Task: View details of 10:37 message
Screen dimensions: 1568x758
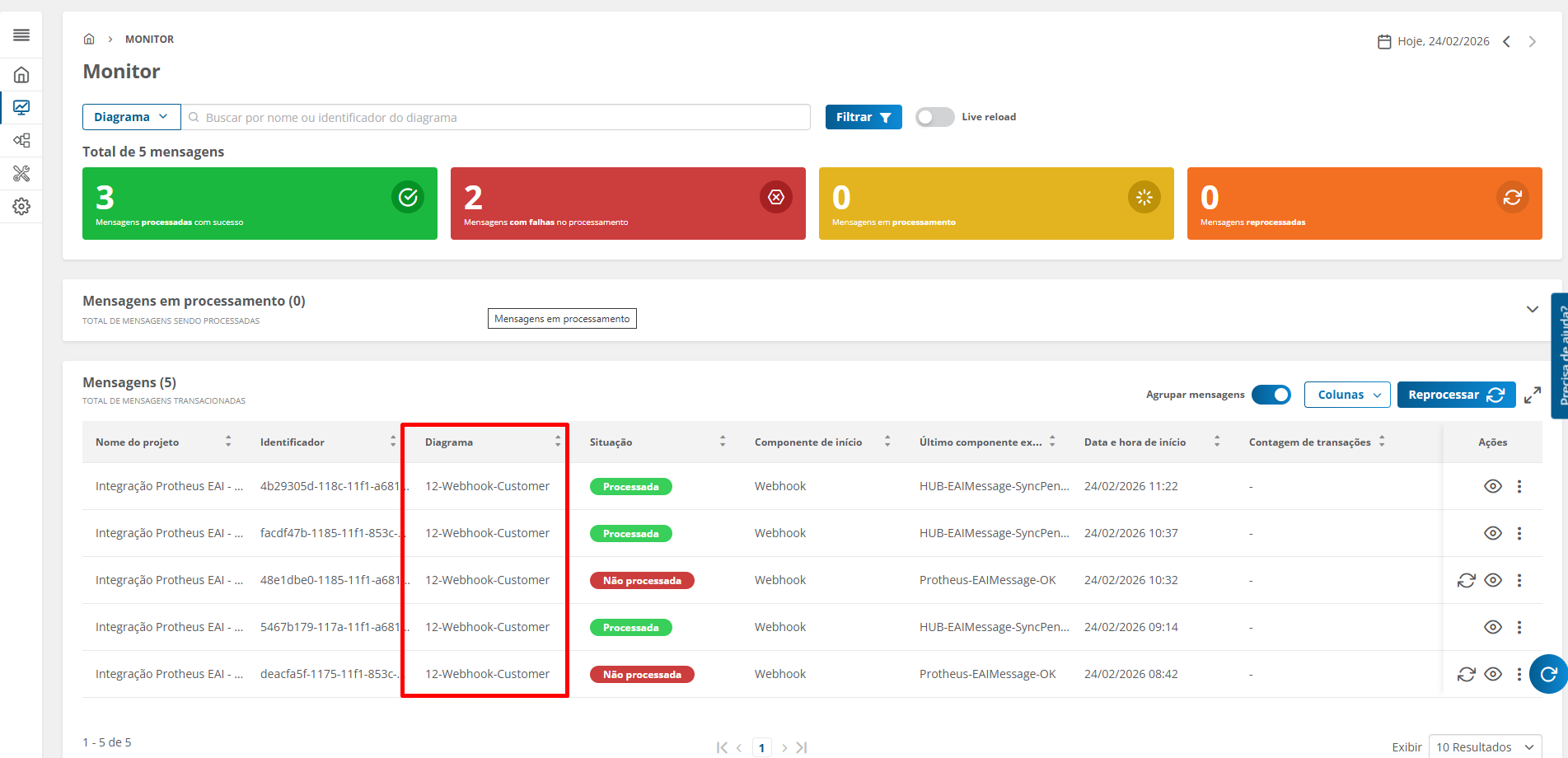Action: (1493, 533)
